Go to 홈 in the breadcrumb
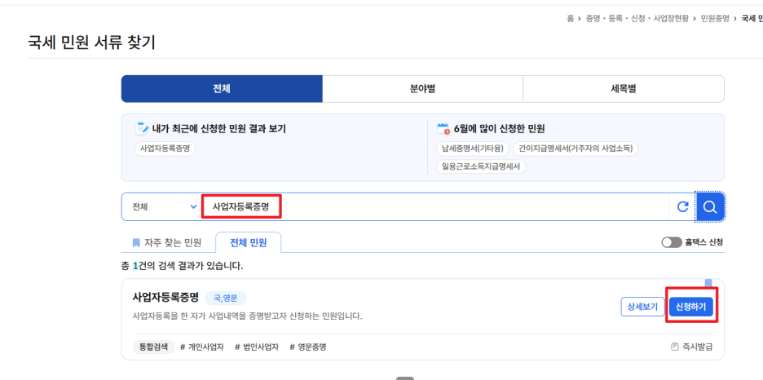The image size is (763, 380). pyautogui.click(x=570, y=18)
